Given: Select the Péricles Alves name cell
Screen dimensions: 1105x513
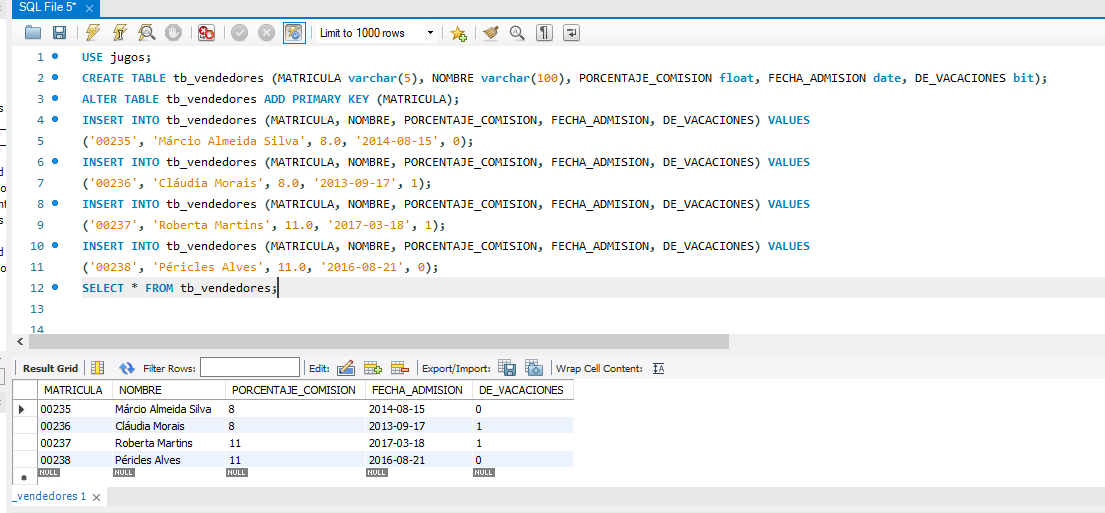Looking at the screenshot, I should (169, 460).
